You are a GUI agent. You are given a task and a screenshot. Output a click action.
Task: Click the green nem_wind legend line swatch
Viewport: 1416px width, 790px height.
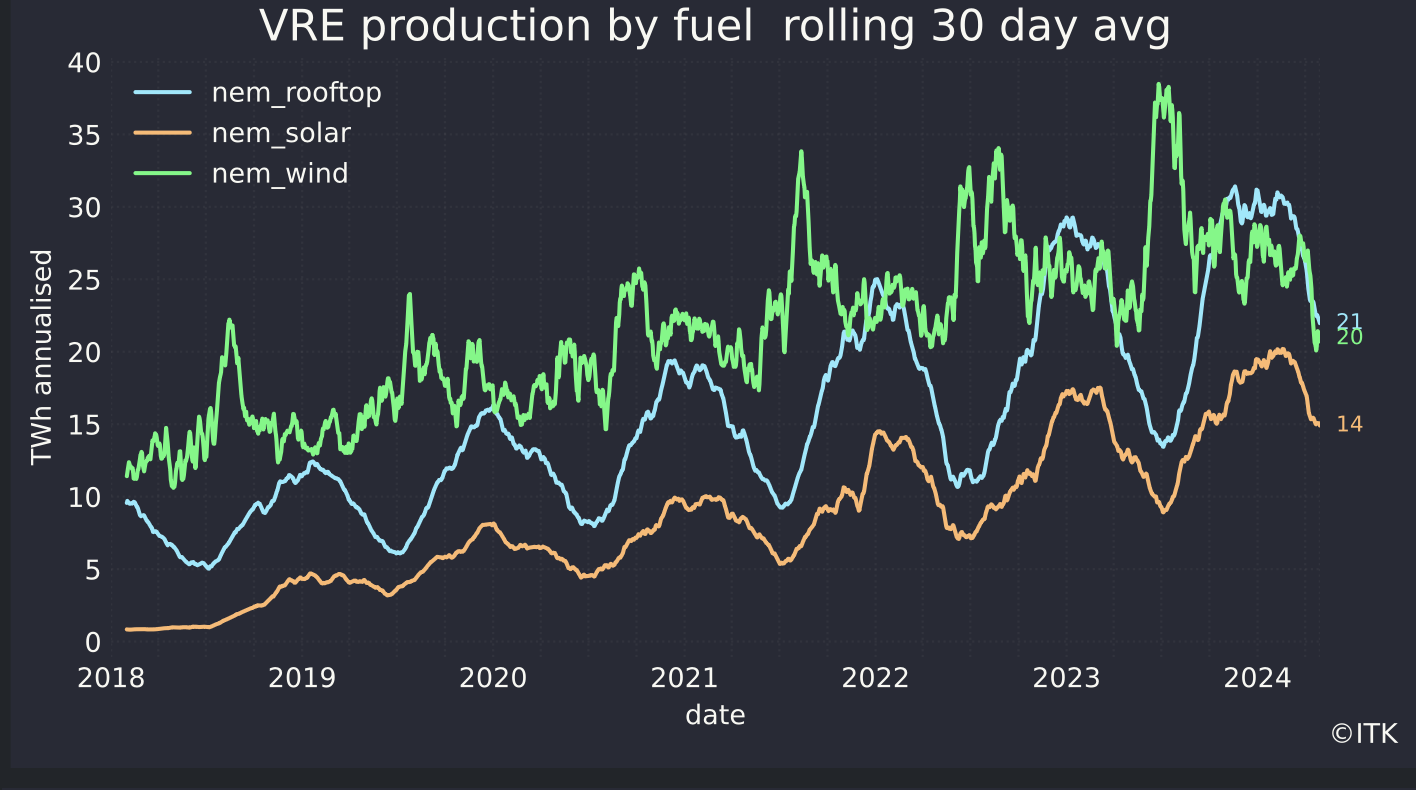click(x=162, y=173)
